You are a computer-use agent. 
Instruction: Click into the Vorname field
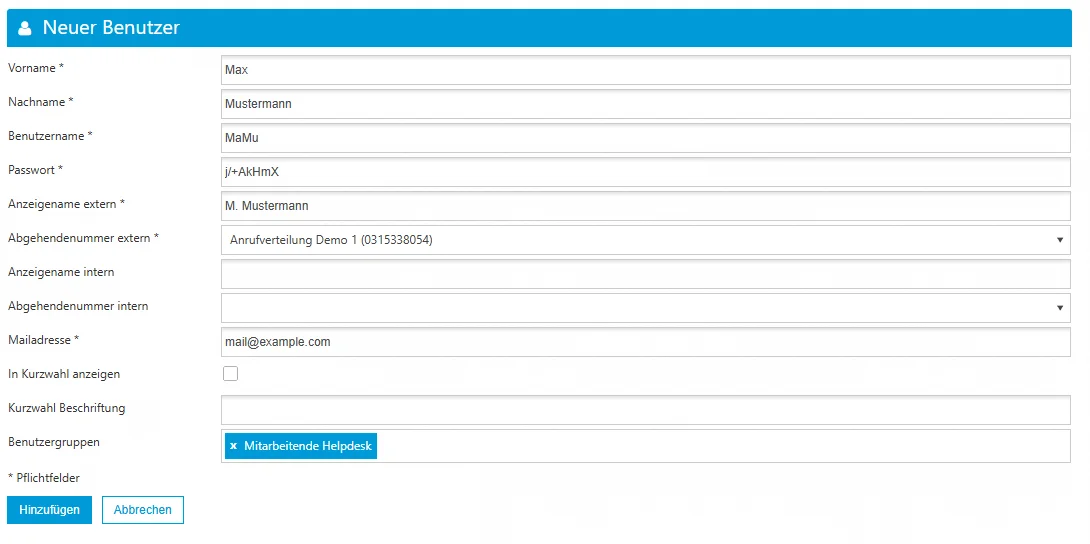click(645, 70)
